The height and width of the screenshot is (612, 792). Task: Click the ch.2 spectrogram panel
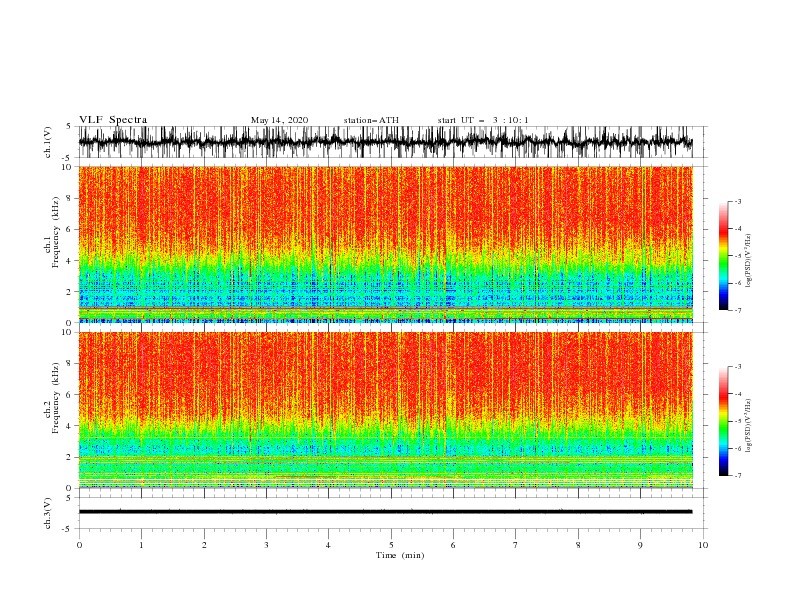coord(386,410)
